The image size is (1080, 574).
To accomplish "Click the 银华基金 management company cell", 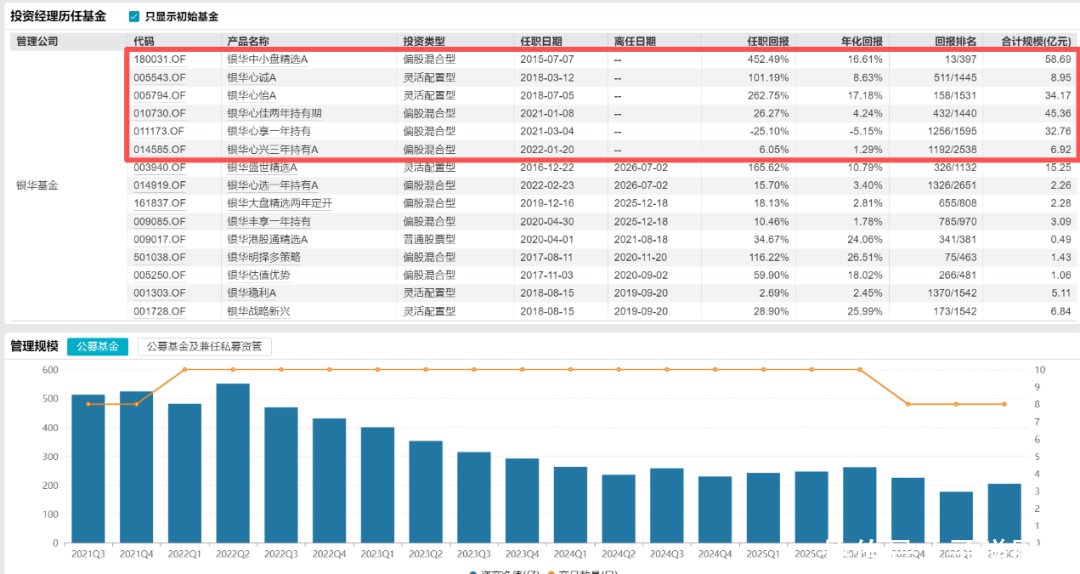I will (37, 185).
